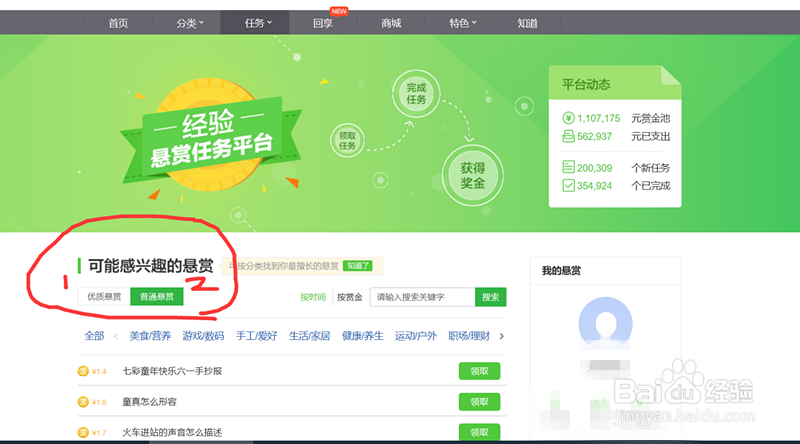This screenshot has width=800, height=444.
Task: Select the 美食/营养 category
Action: pyautogui.click(x=150, y=336)
